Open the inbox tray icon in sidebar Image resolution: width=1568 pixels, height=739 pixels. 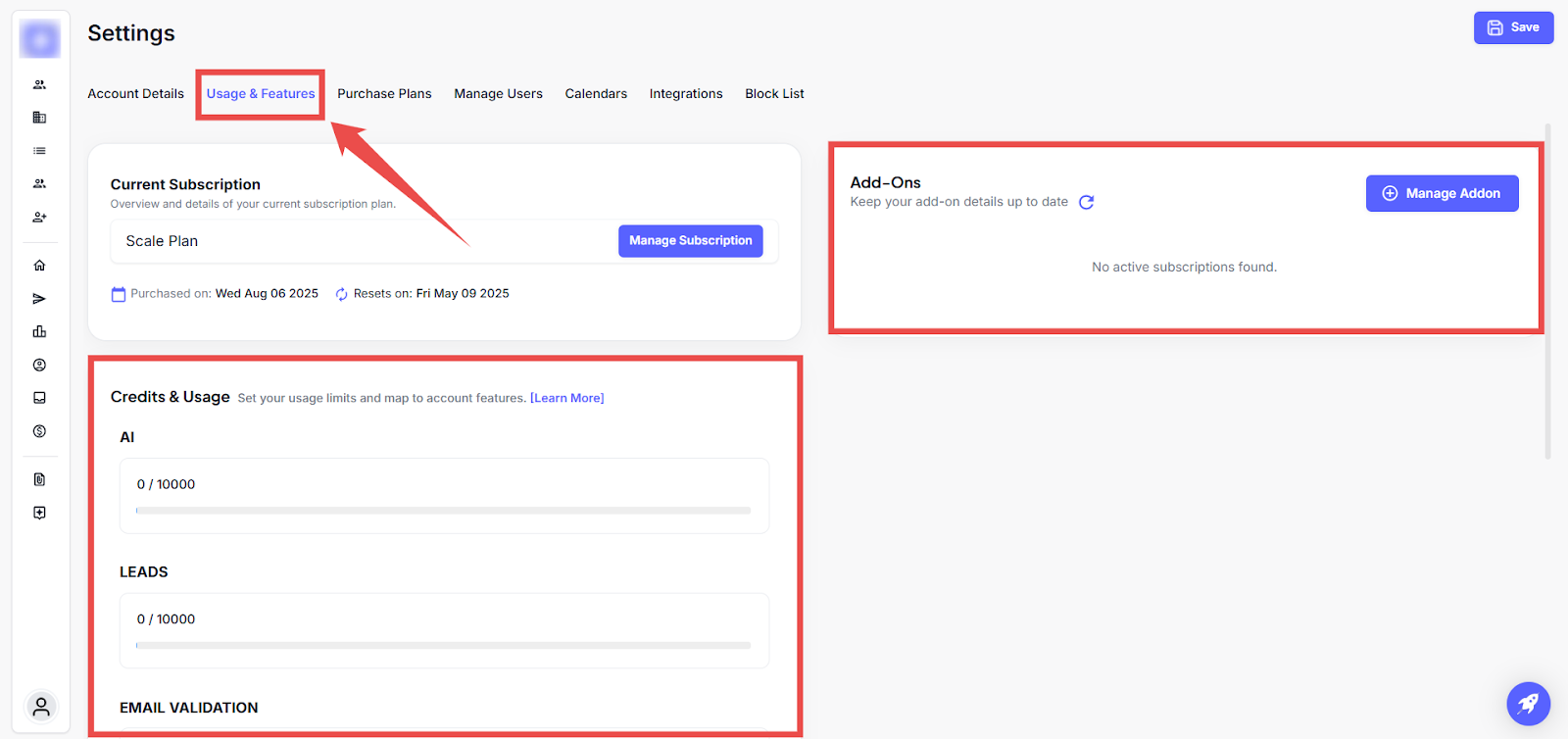click(39, 398)
